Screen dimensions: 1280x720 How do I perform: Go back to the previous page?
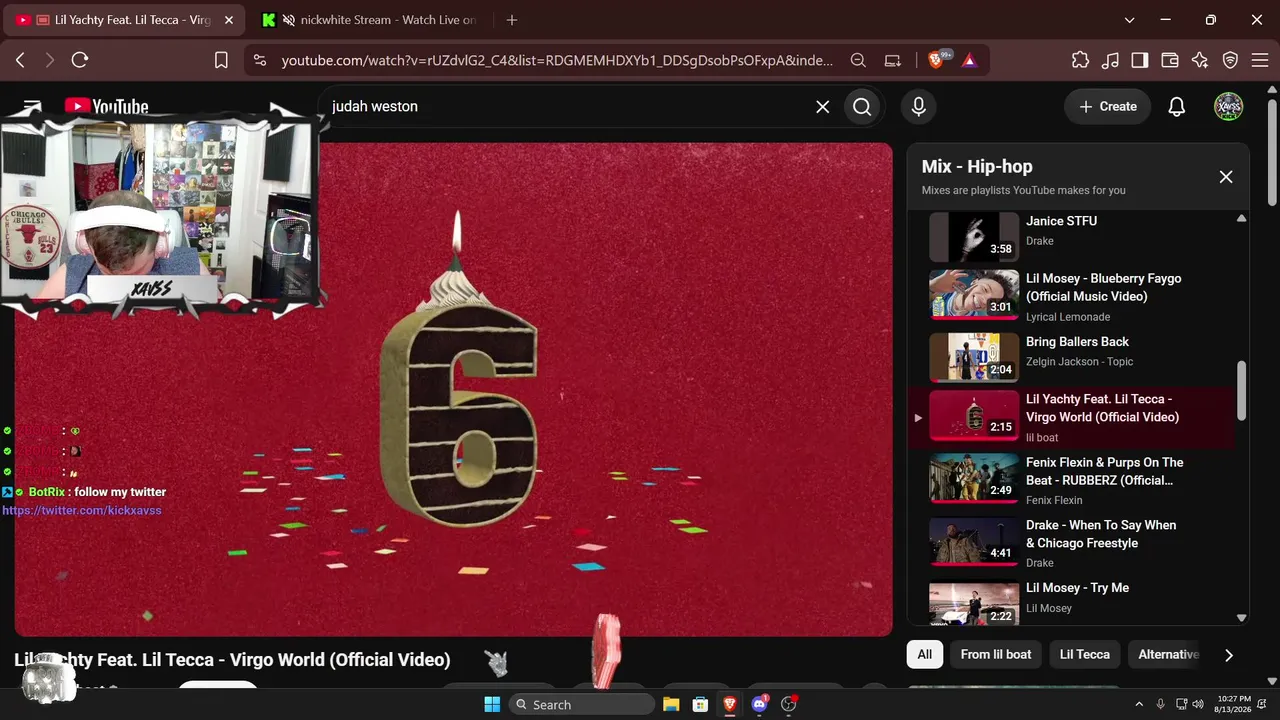20,60
